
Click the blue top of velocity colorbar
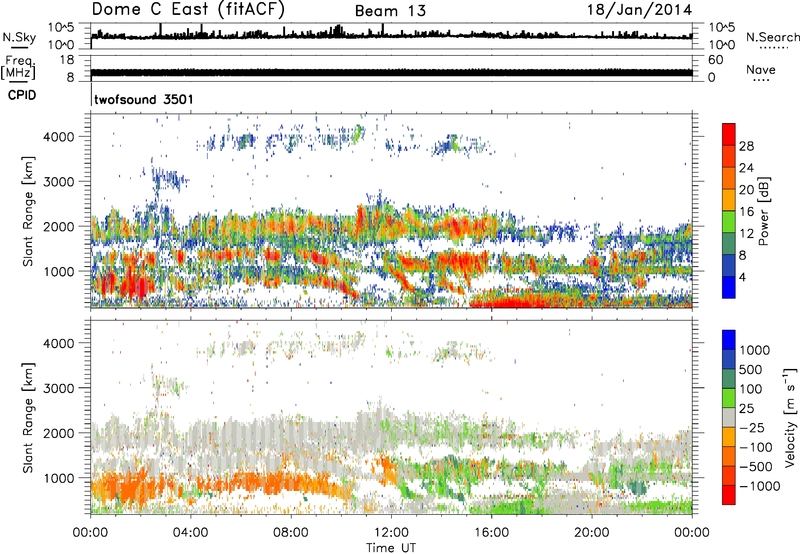[x=729, y=340]
